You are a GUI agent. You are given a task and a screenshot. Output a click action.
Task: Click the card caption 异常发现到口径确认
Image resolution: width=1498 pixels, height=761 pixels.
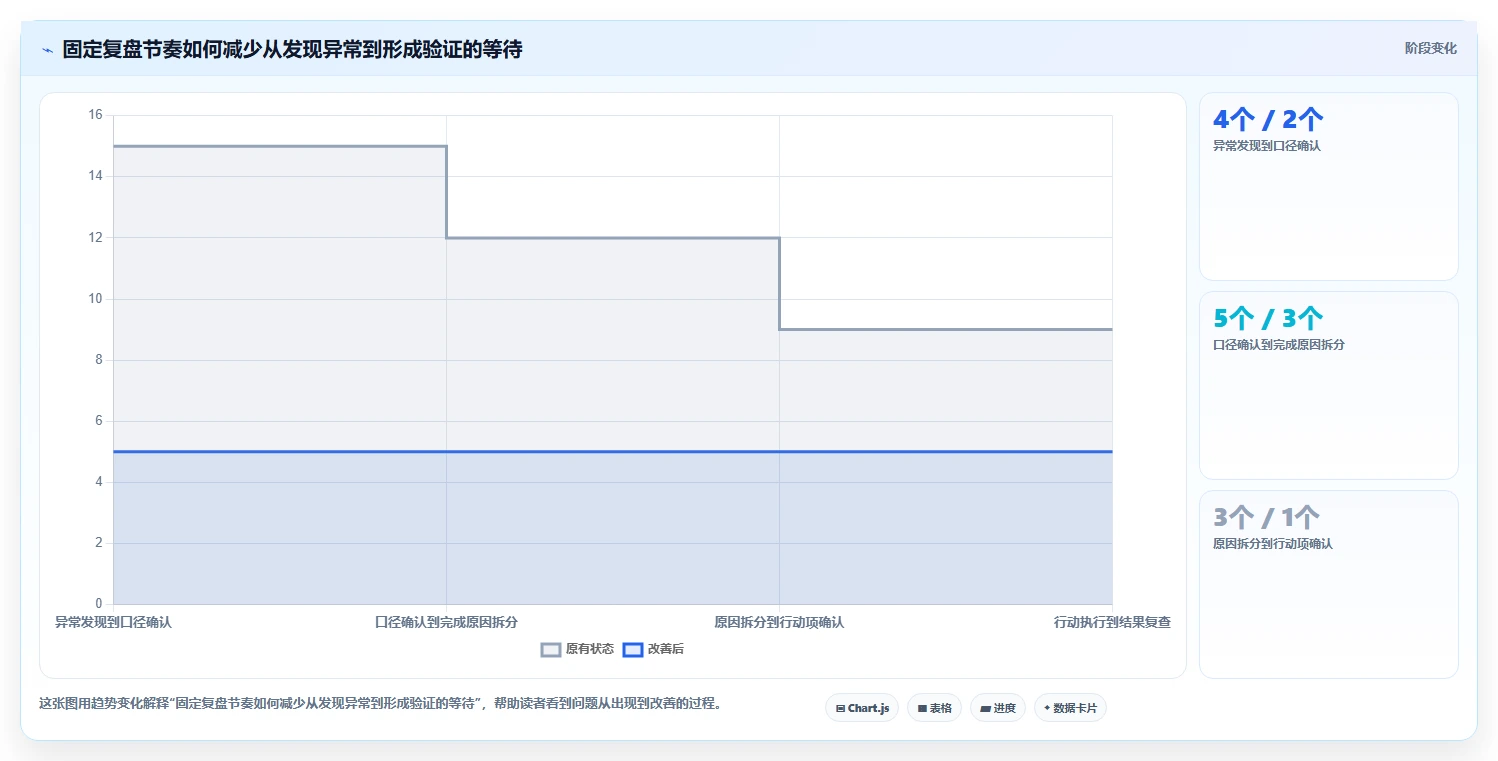pos(1266,146)
